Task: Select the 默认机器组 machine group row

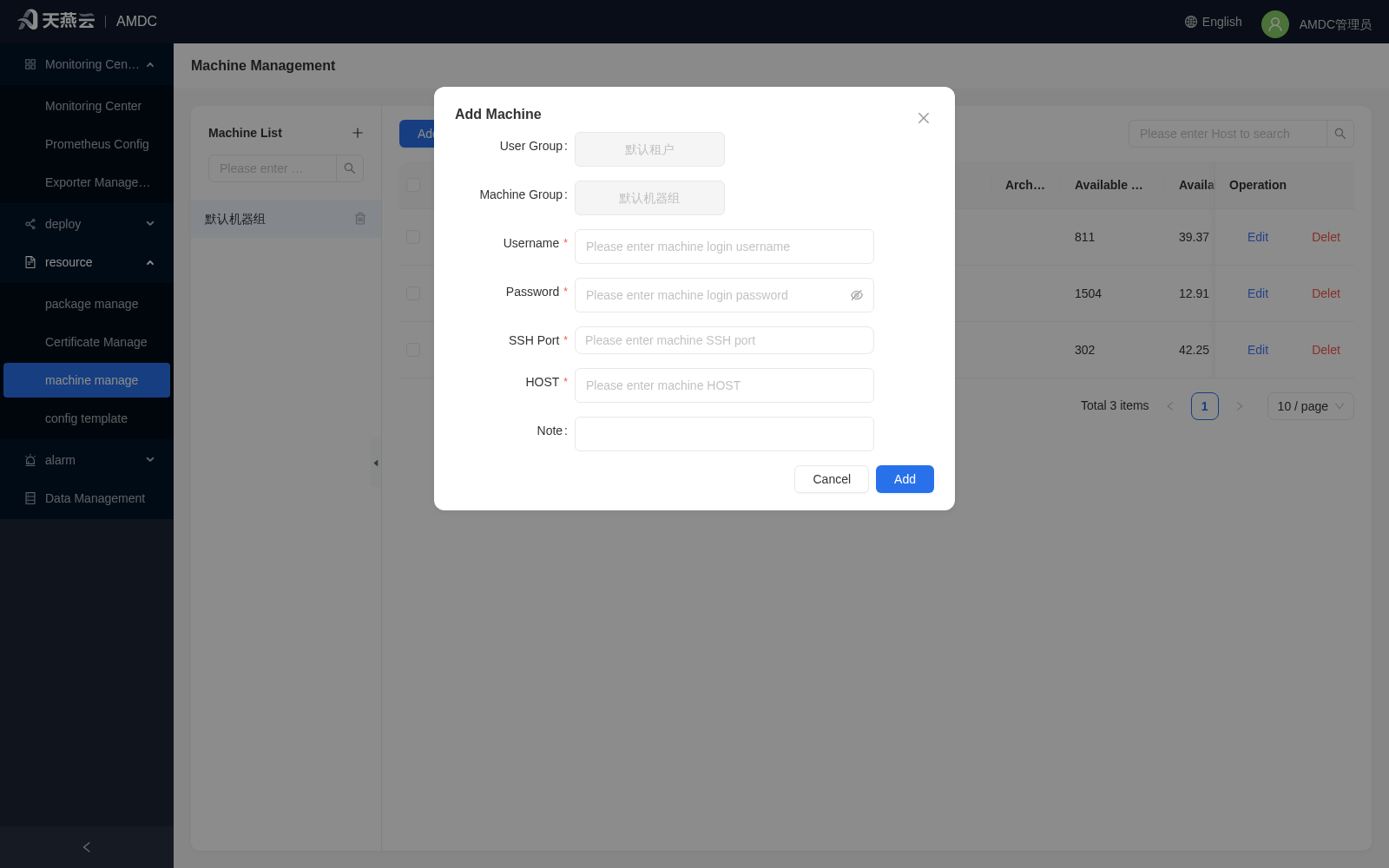Action: click(x=286, y=219)
